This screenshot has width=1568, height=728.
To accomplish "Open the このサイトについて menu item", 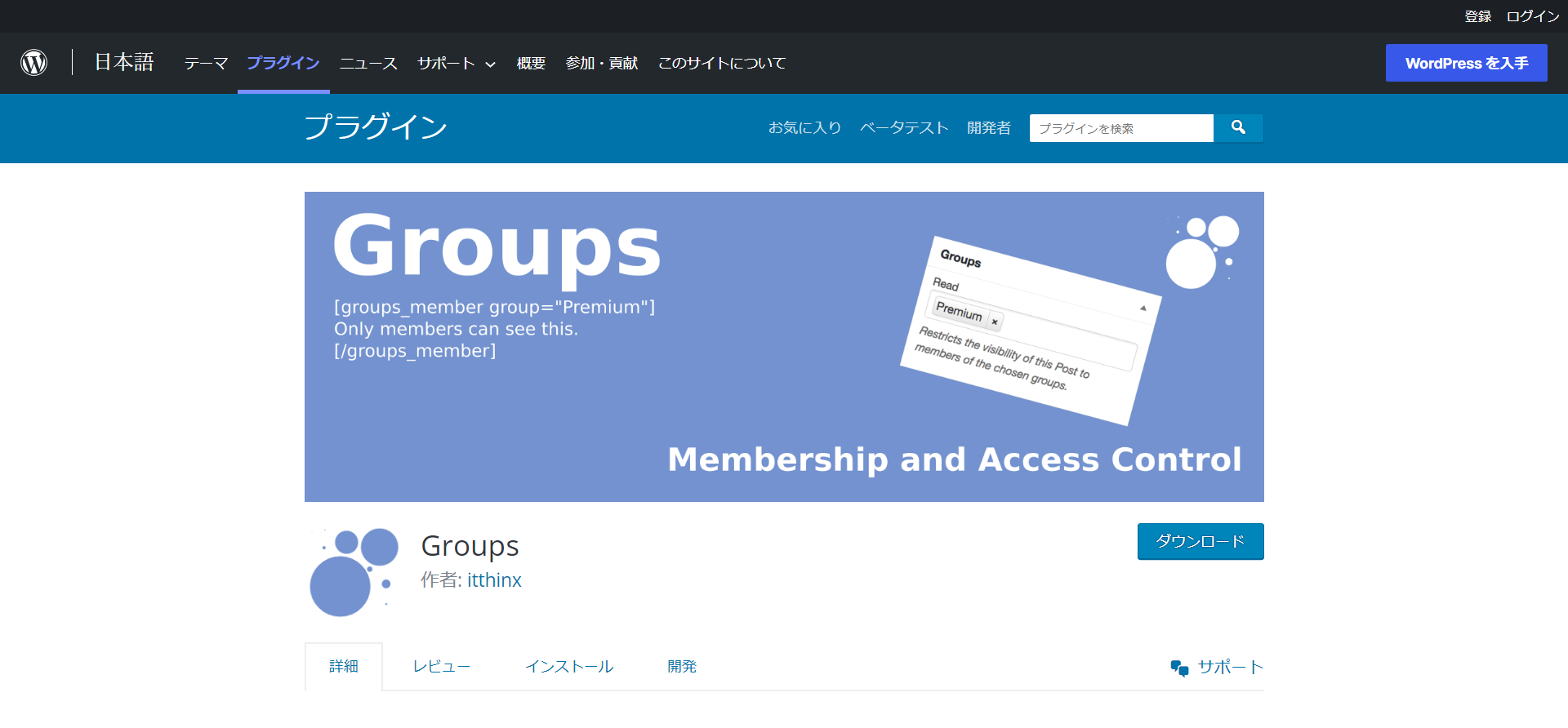I will (722, 63).
